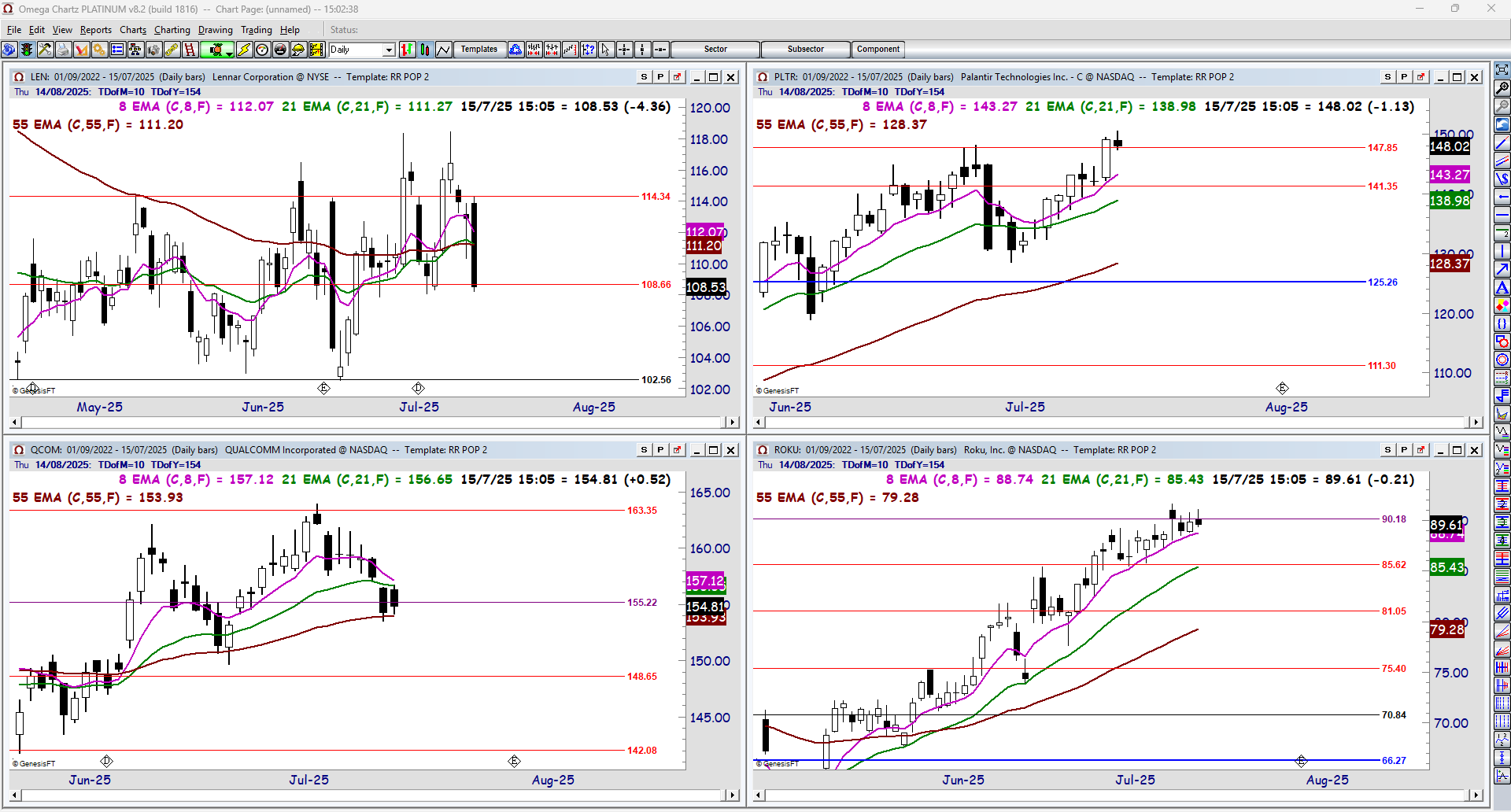Click QCOM chart scrollbar right arrow

click(x=733, y=795)
